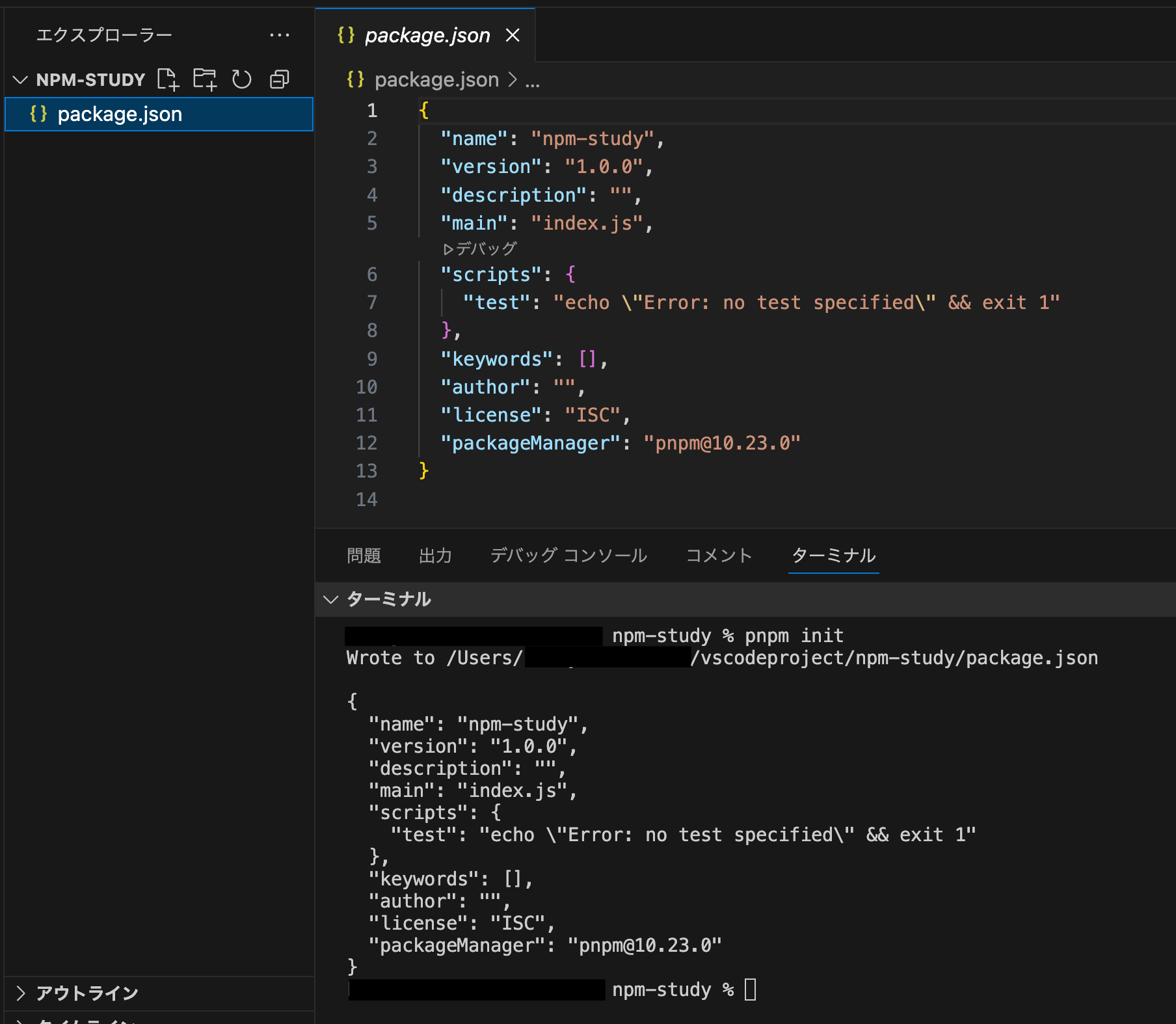Close the package.json editor tab
Viewport: 1176px width, 1024px height.
coord(513,35)
